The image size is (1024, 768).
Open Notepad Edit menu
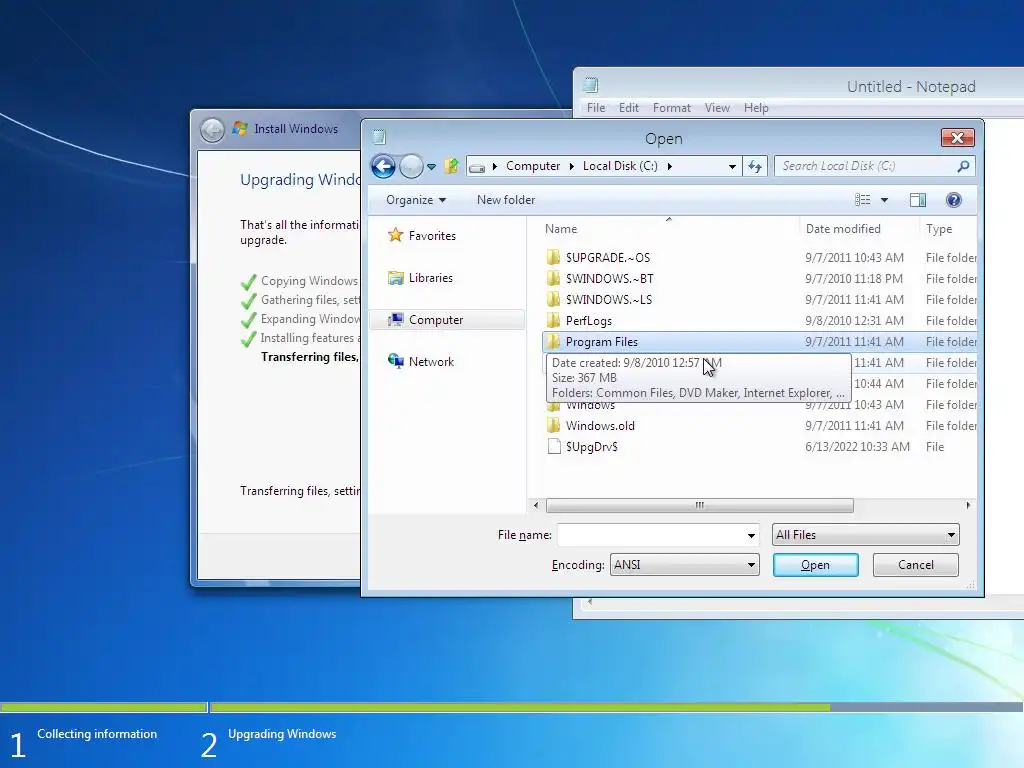629,108
